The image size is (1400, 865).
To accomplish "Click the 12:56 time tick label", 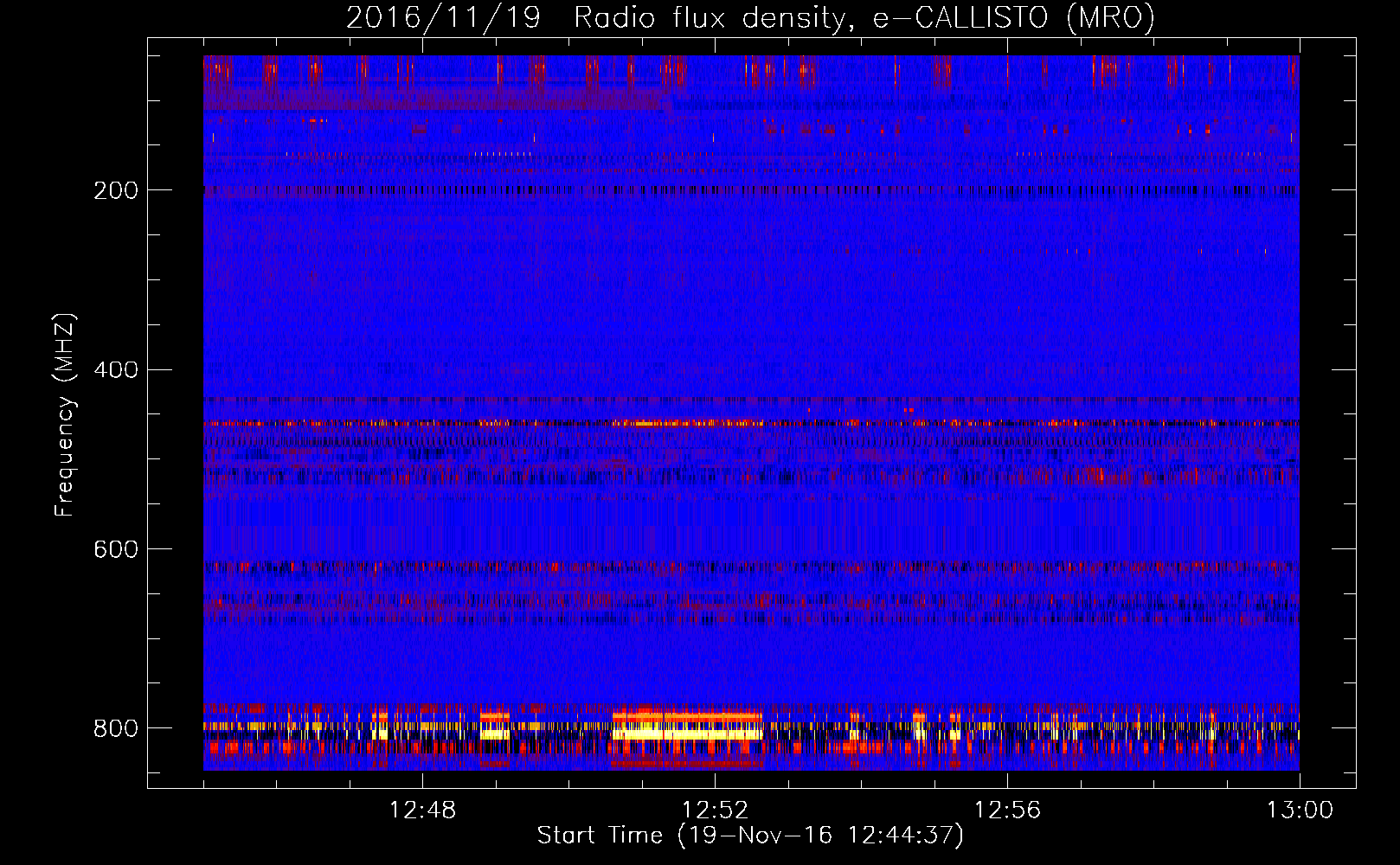I will tap(1007, 811).
